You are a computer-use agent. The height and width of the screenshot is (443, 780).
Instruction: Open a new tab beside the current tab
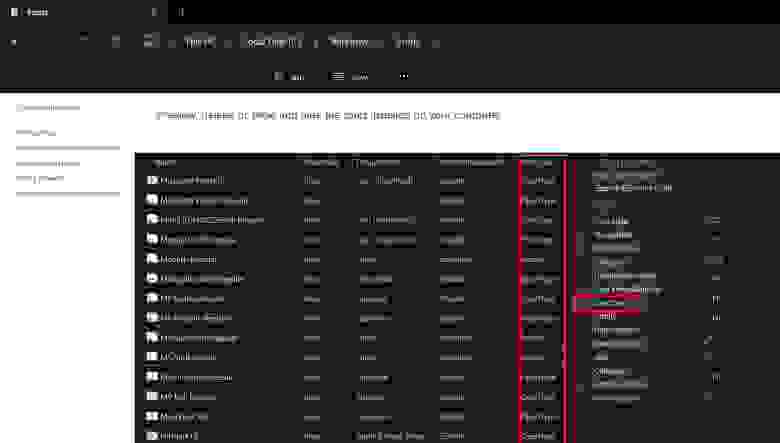[181, 12]
